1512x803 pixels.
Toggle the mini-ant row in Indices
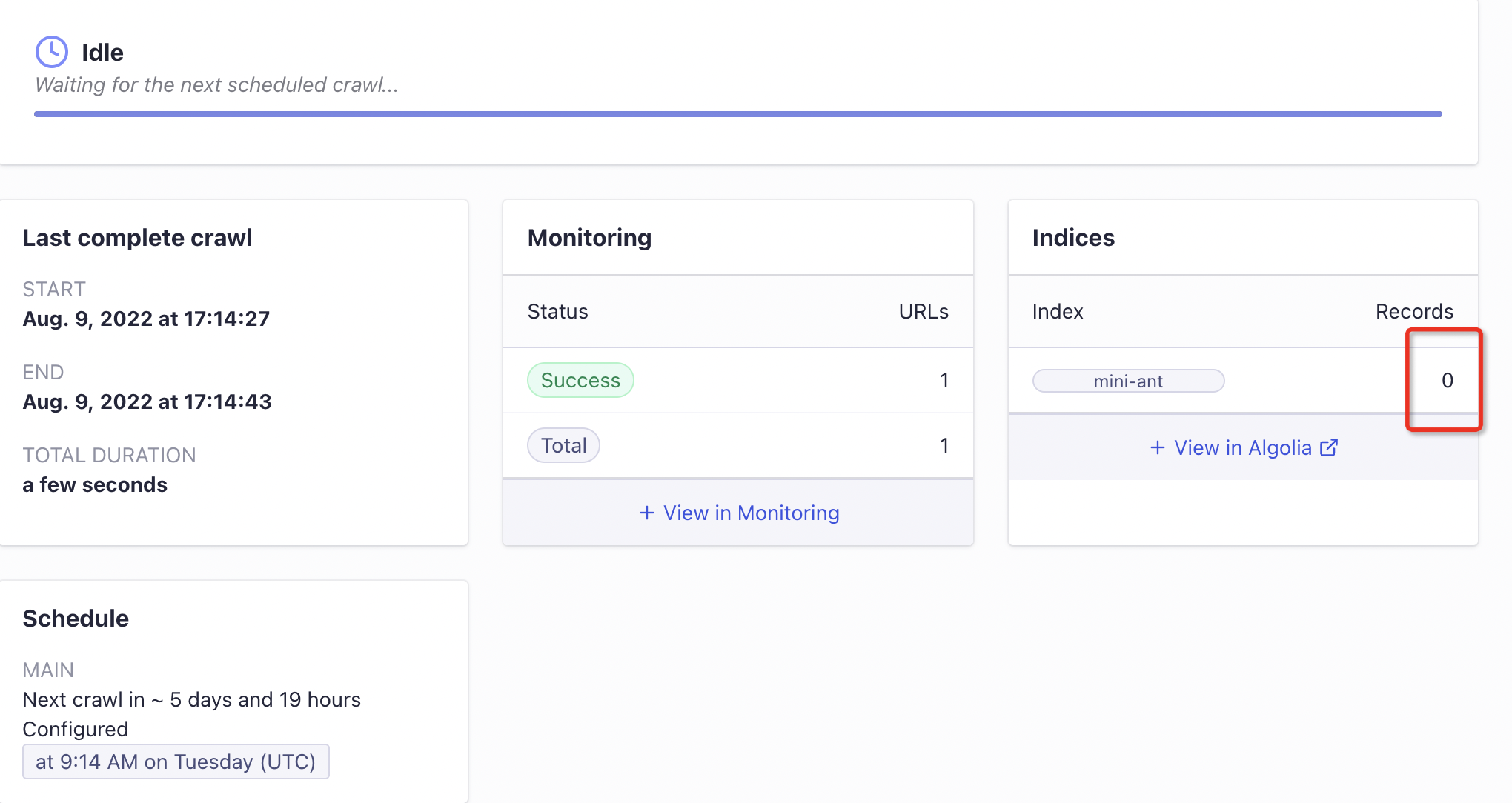click(1242, 380)
